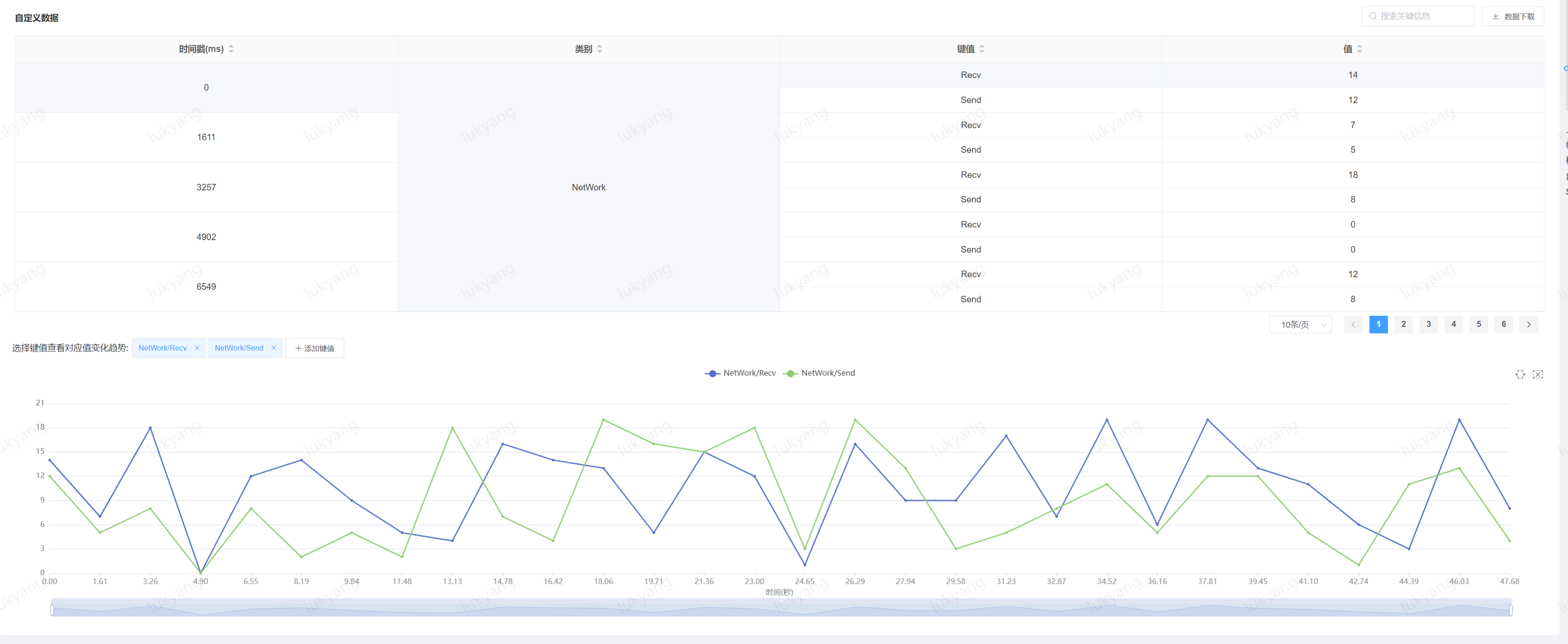Go to page 2
This screenshot has width=1568, height=644.
coord(1404,324)
